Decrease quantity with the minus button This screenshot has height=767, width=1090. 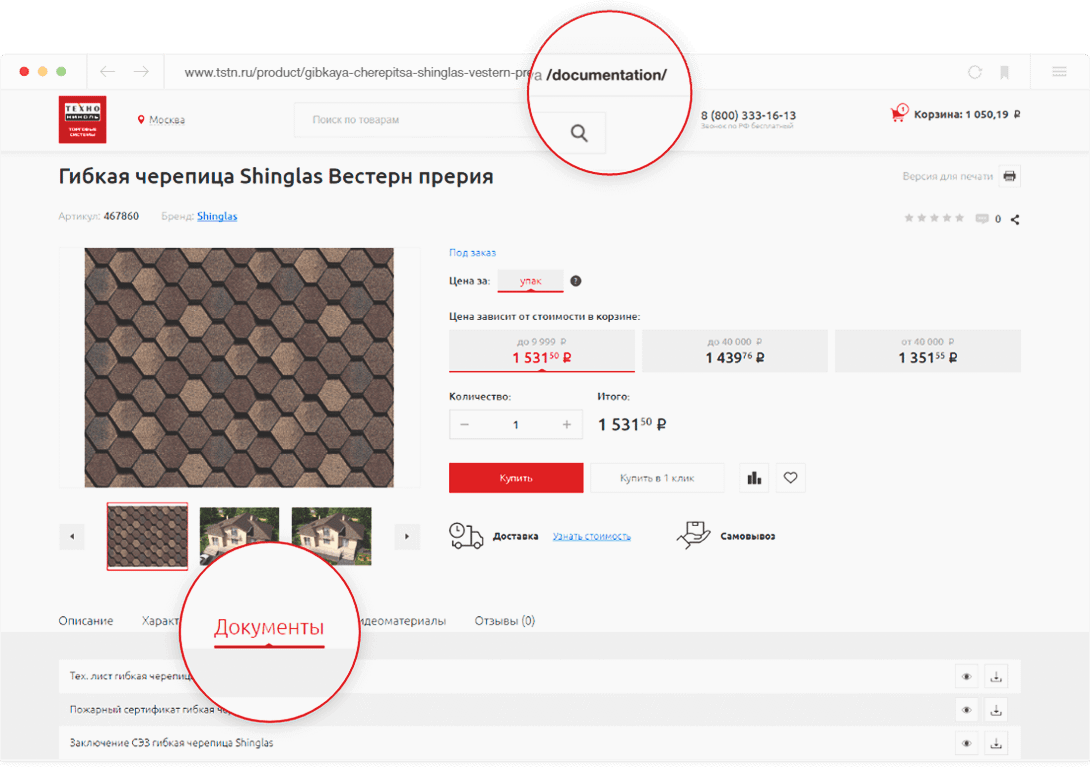[464, 424]
